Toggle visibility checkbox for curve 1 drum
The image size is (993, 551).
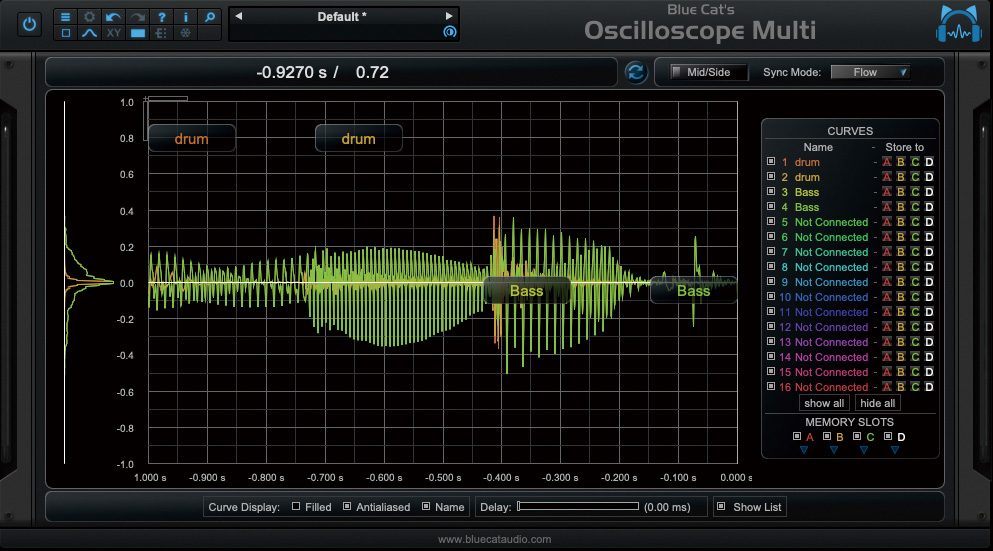771,162
